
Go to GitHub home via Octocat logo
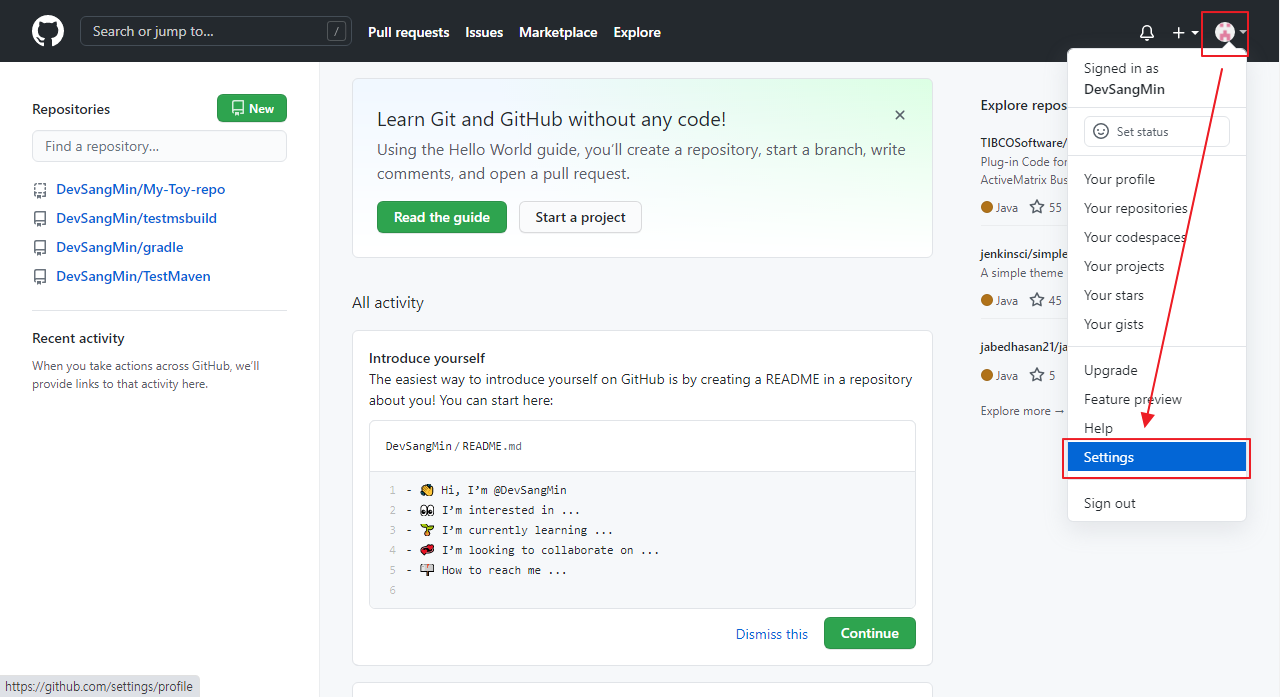coord(48,31)
